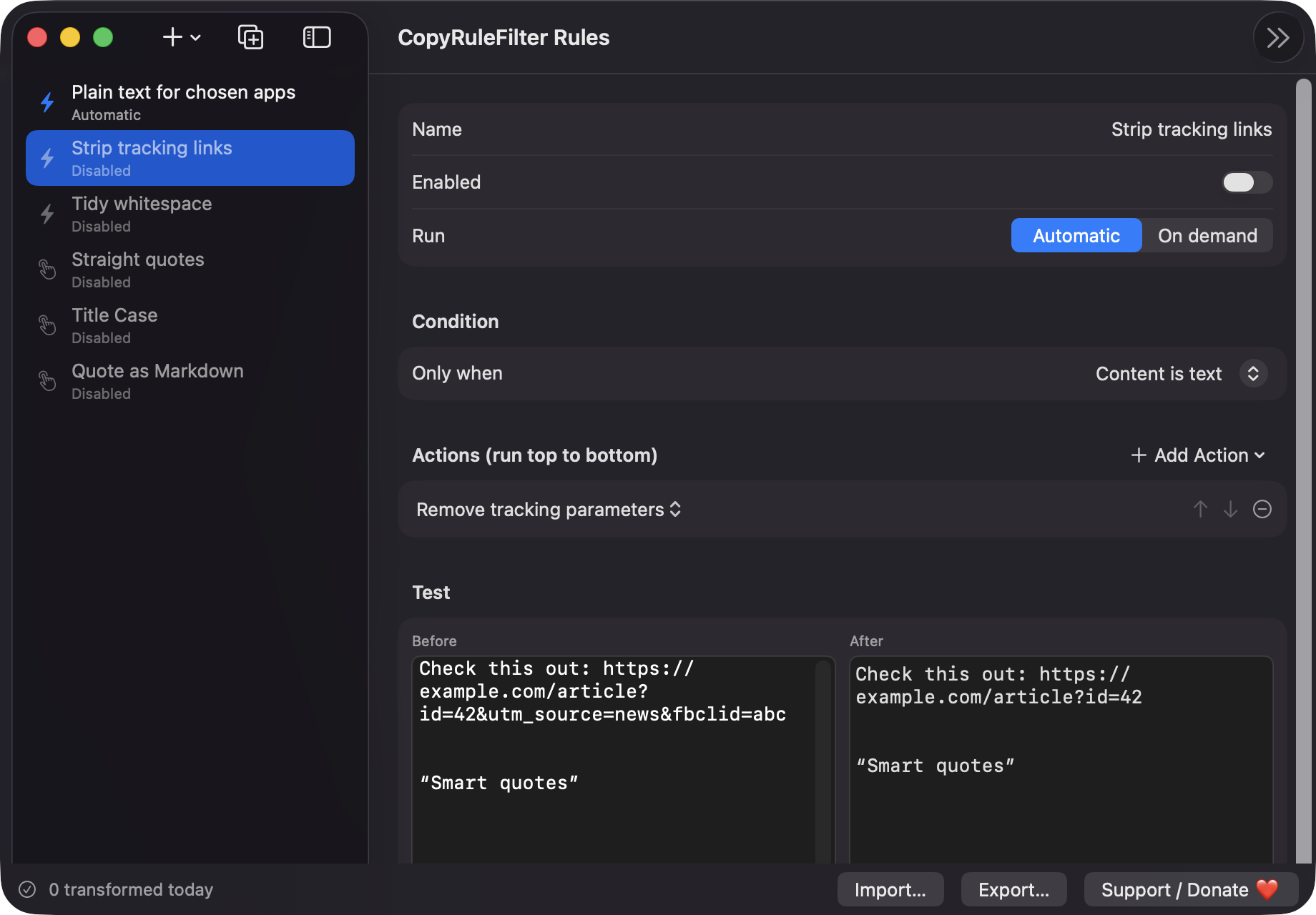The height and width of the screenshot is (915, 1316).
Task: Select the Tidy whitespace rule
Action: click(190, 214)
